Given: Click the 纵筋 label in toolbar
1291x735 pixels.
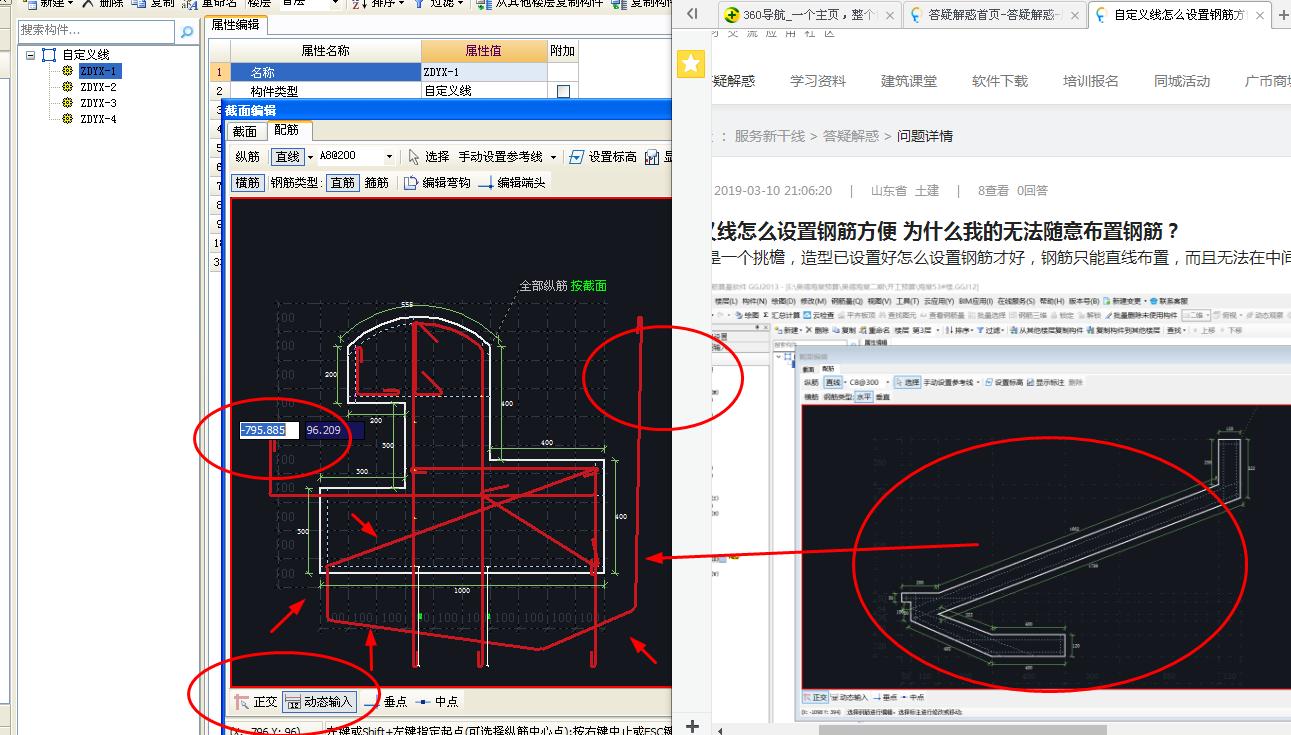Looking at the screenshot, I should (248, 157).
